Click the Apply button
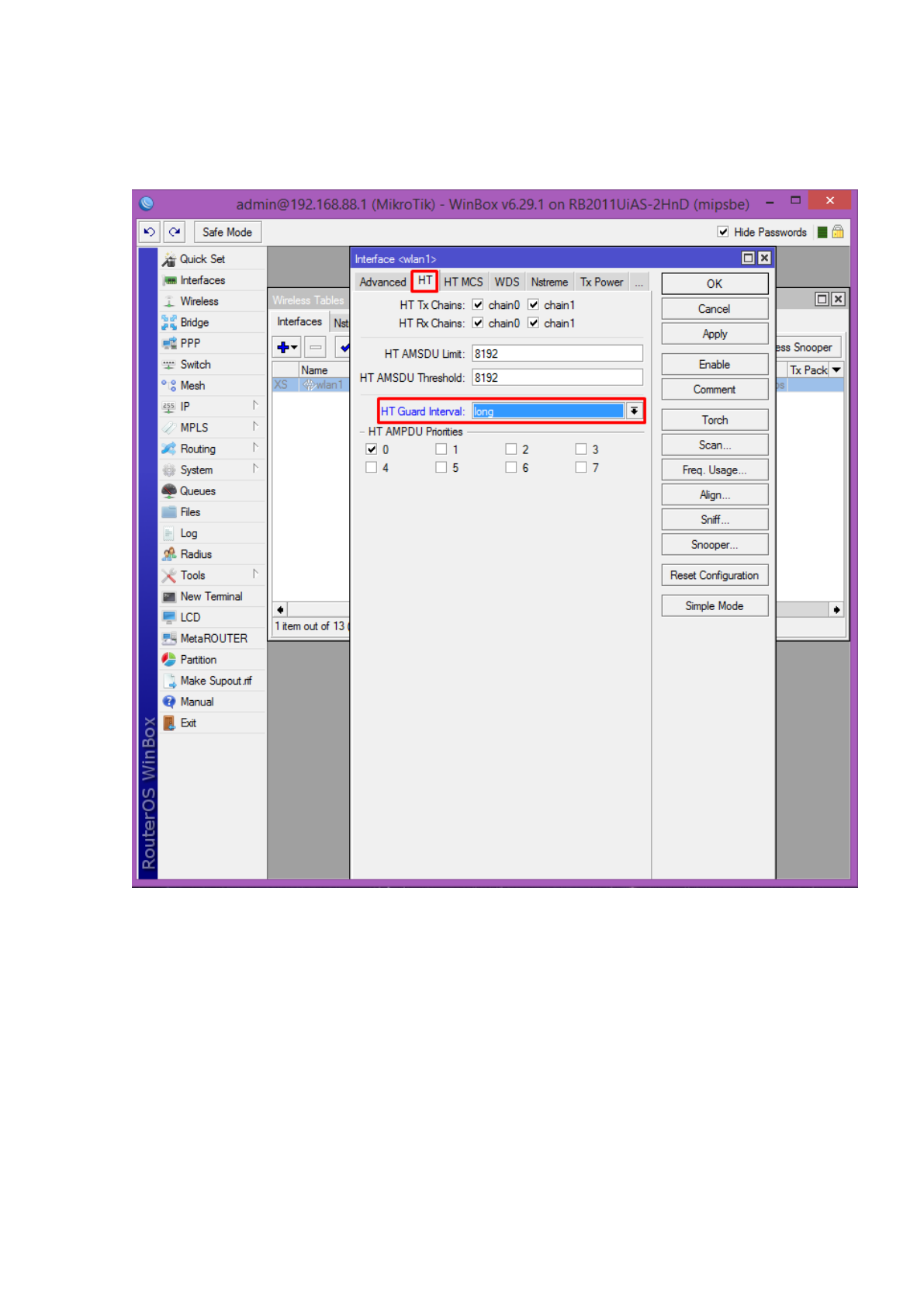This screenshot has width=924, height=1307. [x=715, y=334]
